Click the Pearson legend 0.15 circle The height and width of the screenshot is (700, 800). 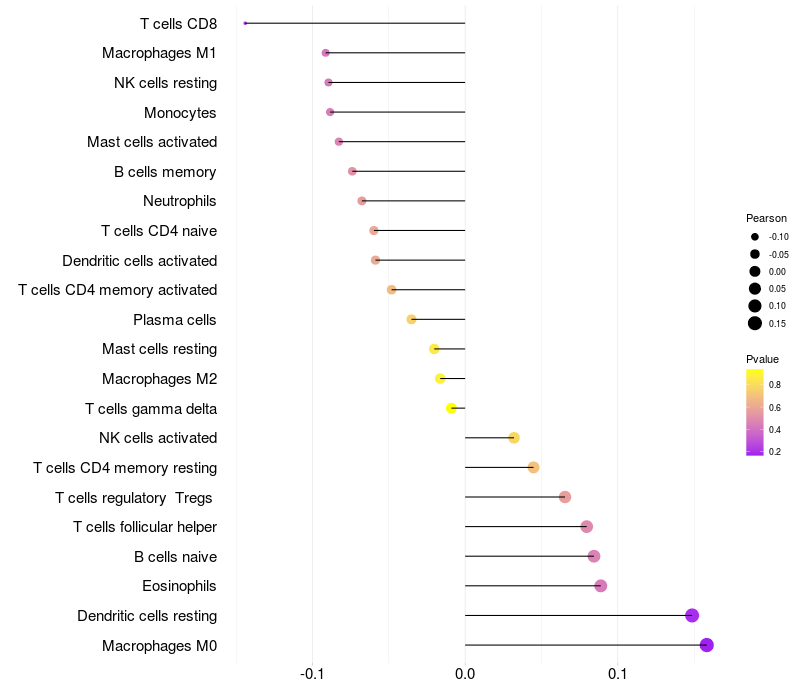[755, 323]
